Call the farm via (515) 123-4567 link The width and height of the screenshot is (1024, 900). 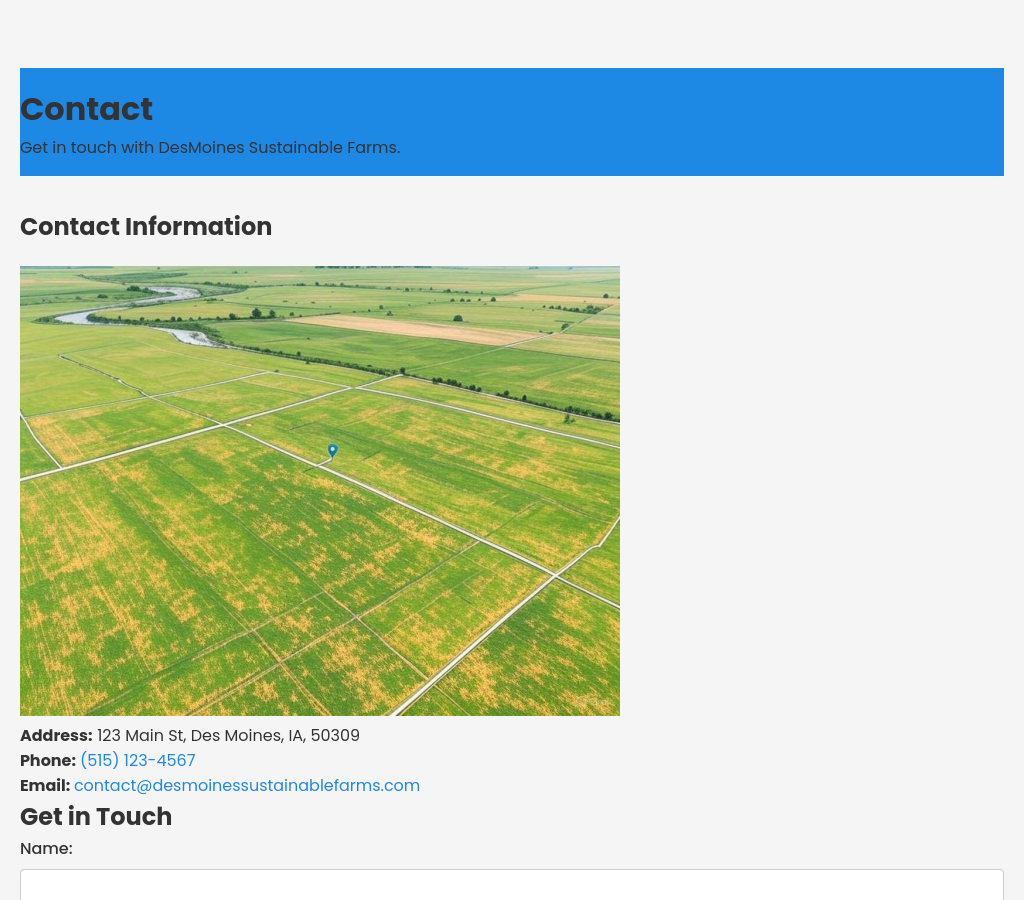click(137, 760)
